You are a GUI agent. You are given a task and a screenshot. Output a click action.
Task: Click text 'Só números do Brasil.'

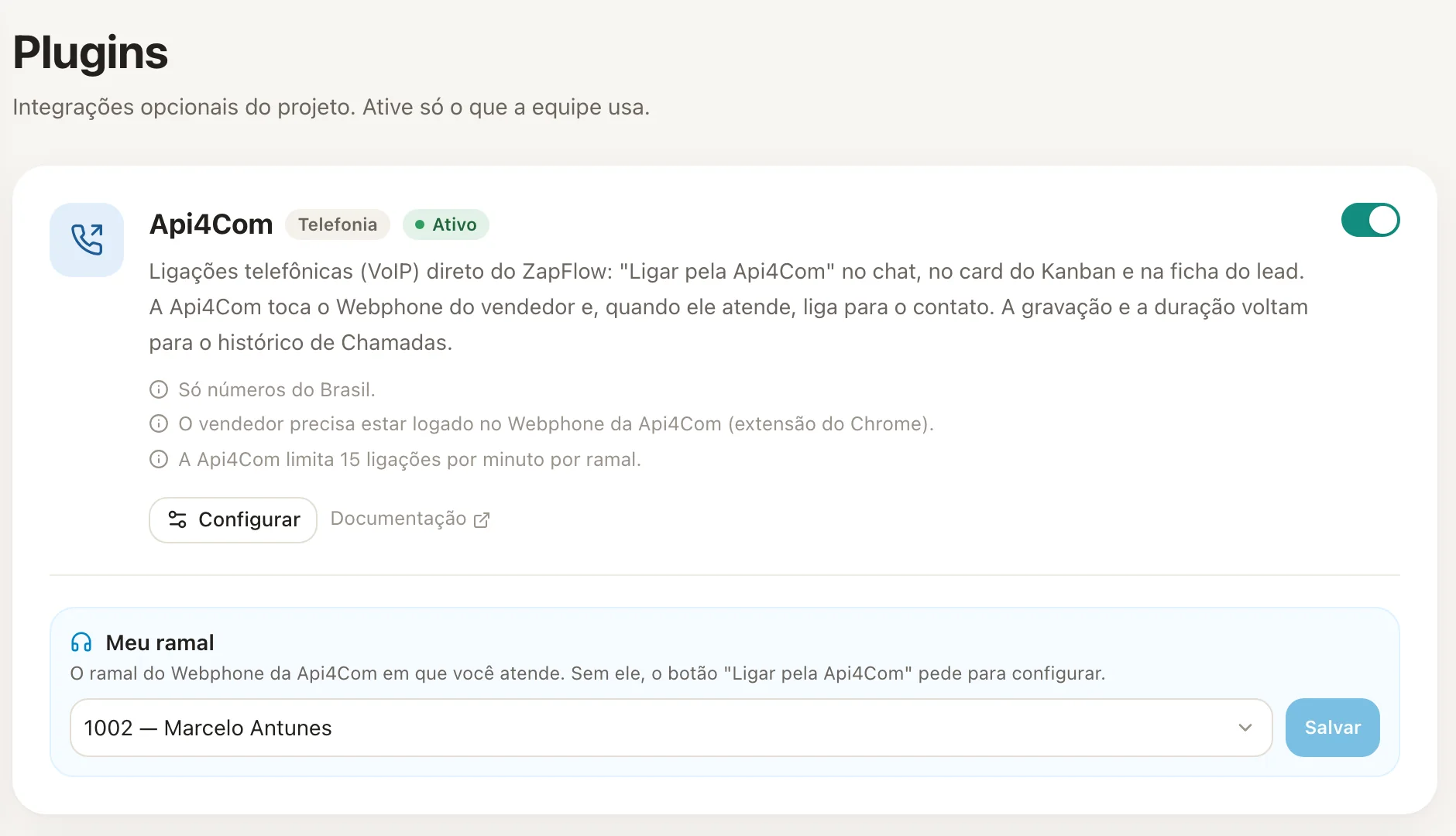(x=276, y=389)
